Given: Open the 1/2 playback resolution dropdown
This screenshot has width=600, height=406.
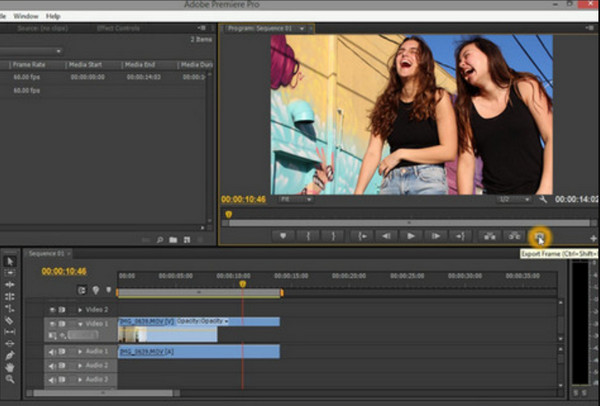Looking at the screenshot, I should 514,199.
